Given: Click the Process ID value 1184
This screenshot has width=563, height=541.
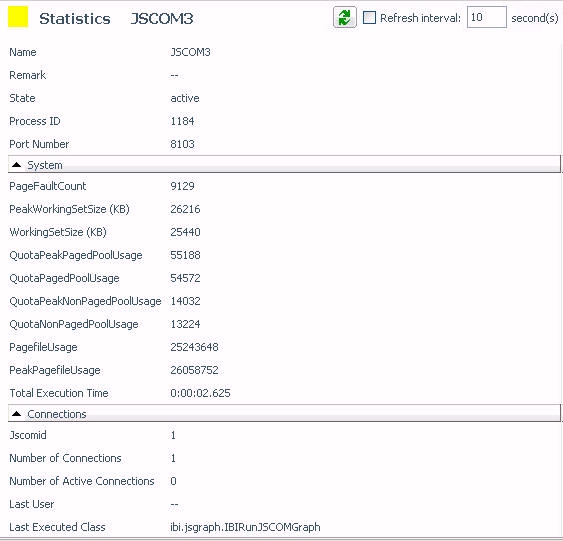Looking at the screenshot, I should [182, 121].
